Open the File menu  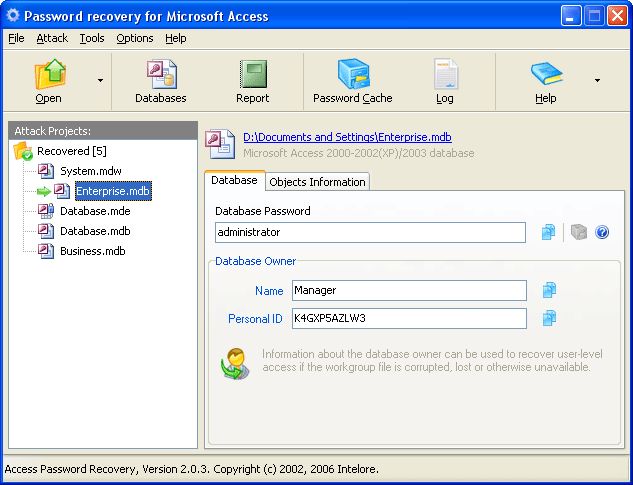click(x=17, y=38)
